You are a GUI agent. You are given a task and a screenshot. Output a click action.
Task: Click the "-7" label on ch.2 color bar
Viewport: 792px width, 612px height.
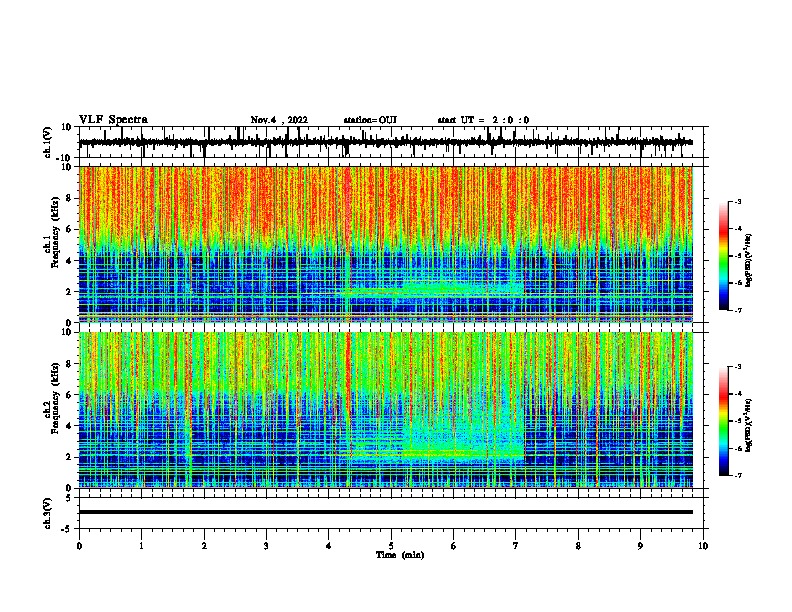(737, 475)
